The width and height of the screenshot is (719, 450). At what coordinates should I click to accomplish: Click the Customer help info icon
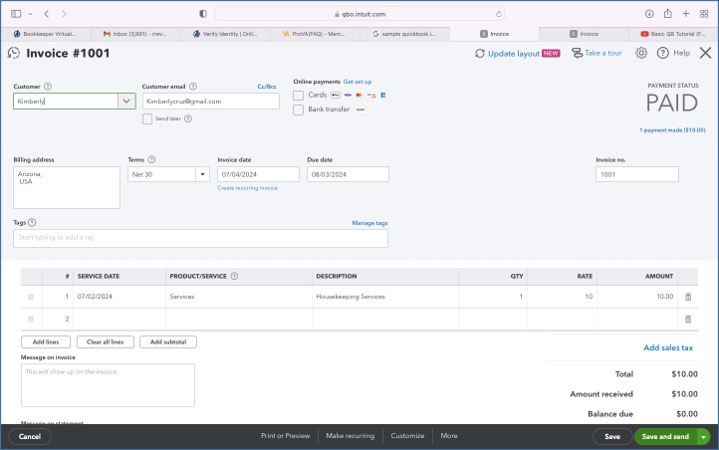(48, 86)
